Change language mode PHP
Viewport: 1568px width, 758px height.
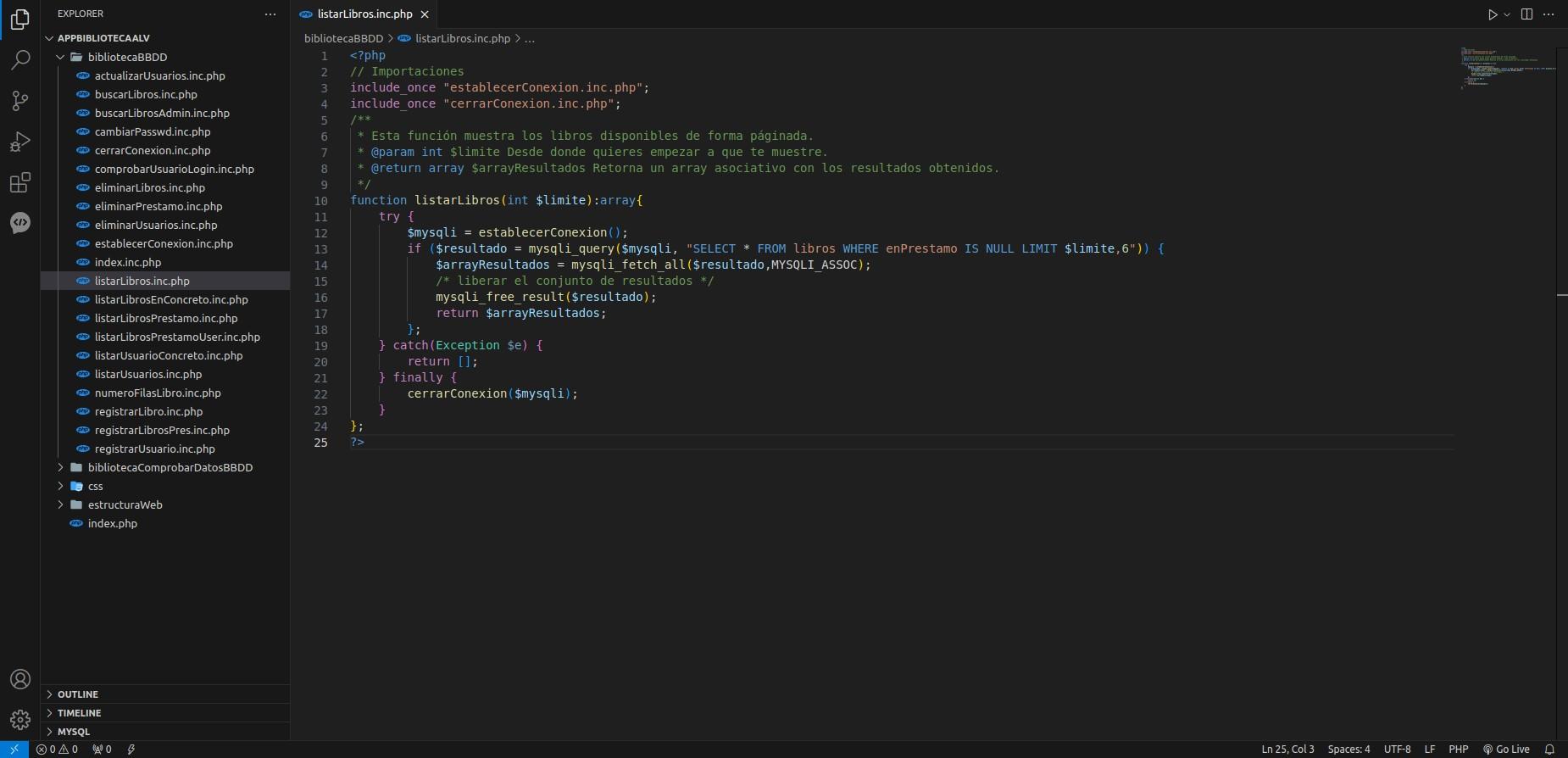pos(1459,750)
